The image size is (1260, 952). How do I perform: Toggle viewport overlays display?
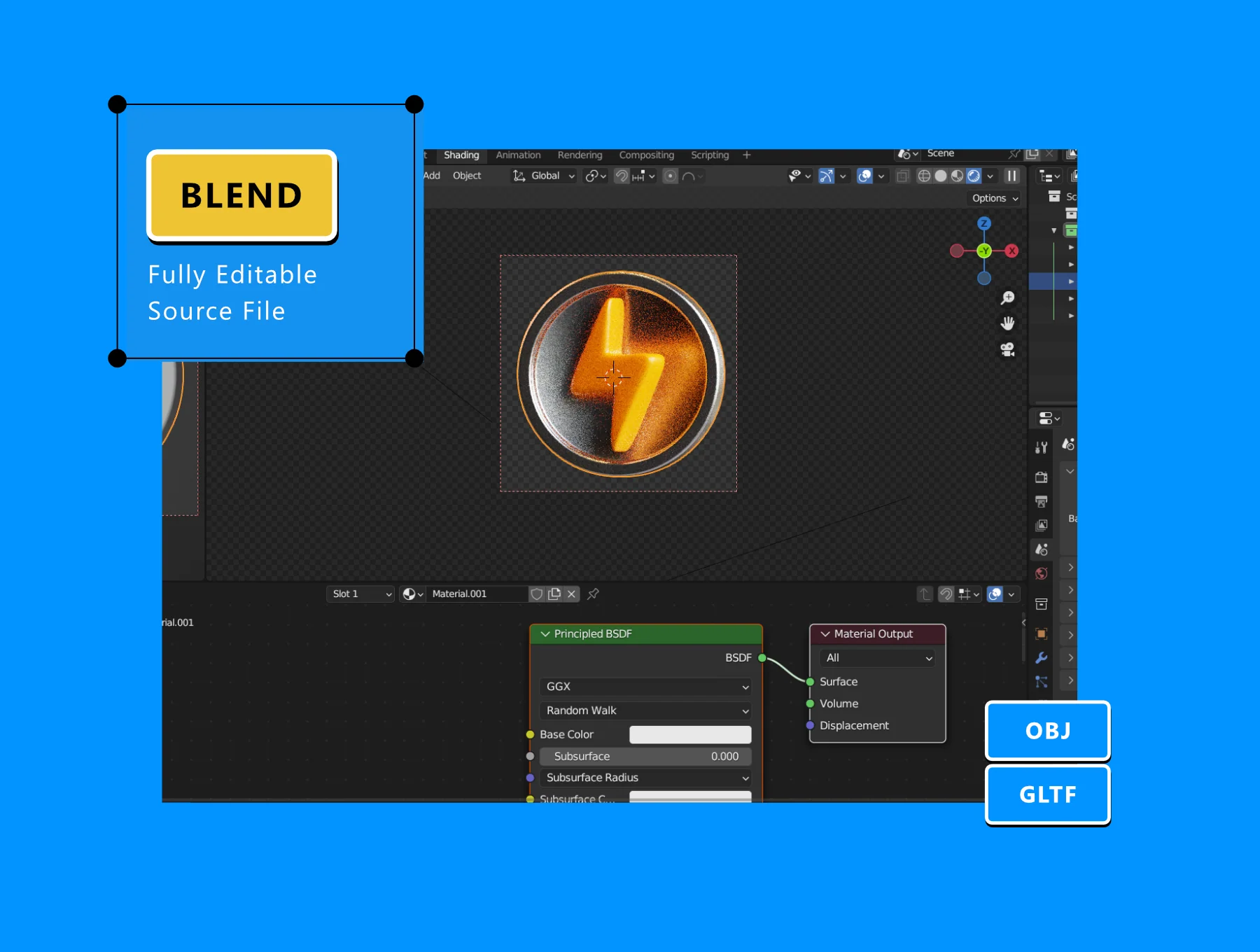pyautogui.click(x=865, y=176)
